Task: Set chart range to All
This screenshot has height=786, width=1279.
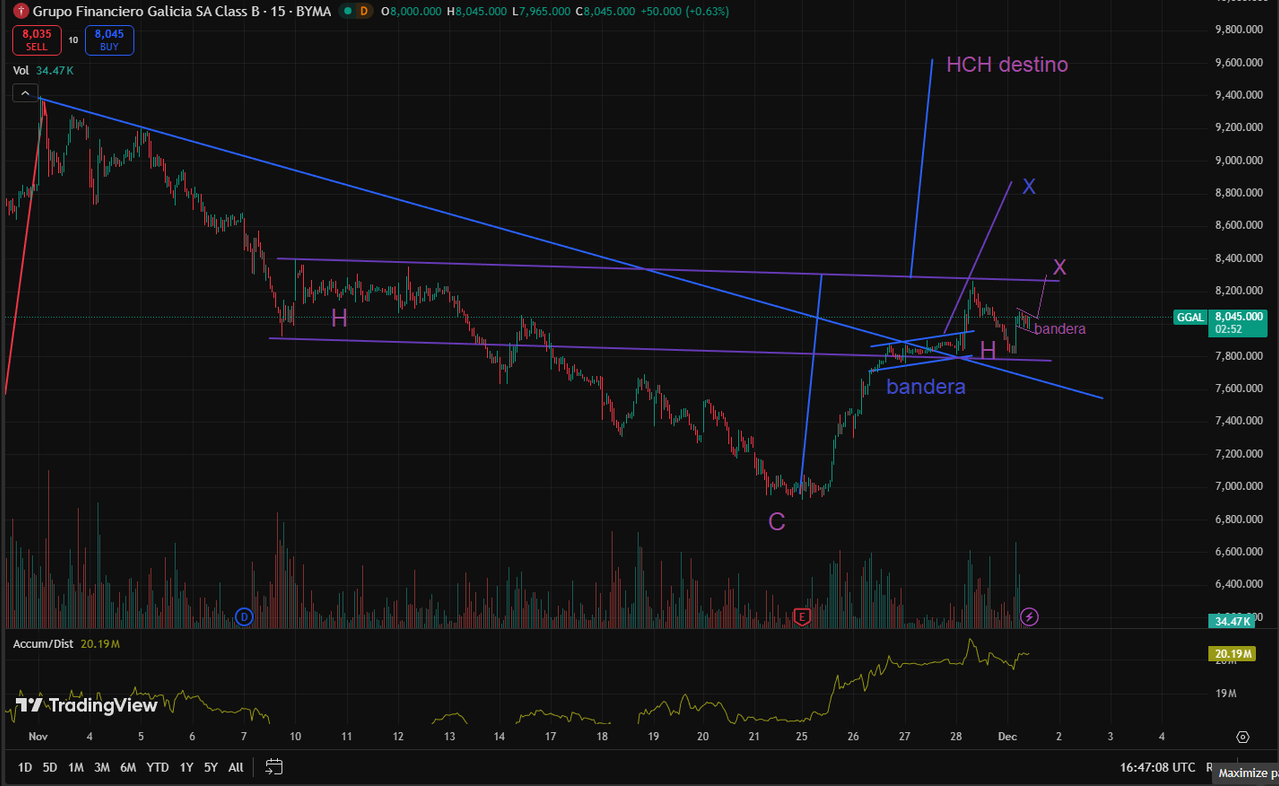Action: 236,767
